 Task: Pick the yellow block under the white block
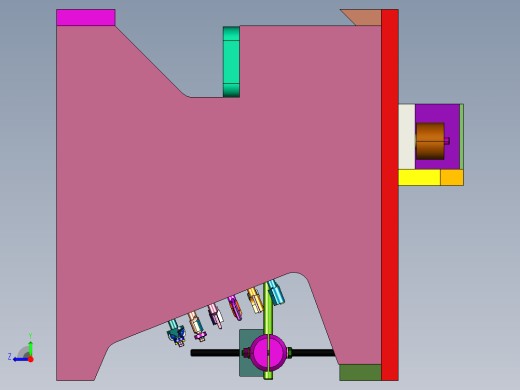[x=419, y=177]
